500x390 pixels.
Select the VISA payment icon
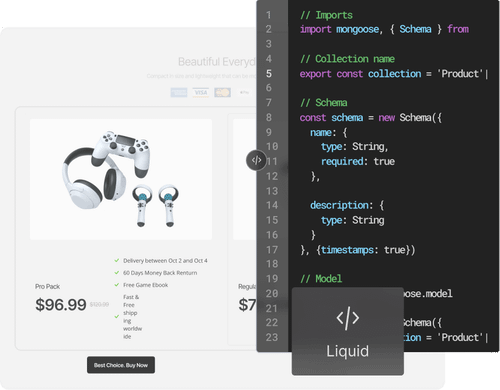[201, 92]
